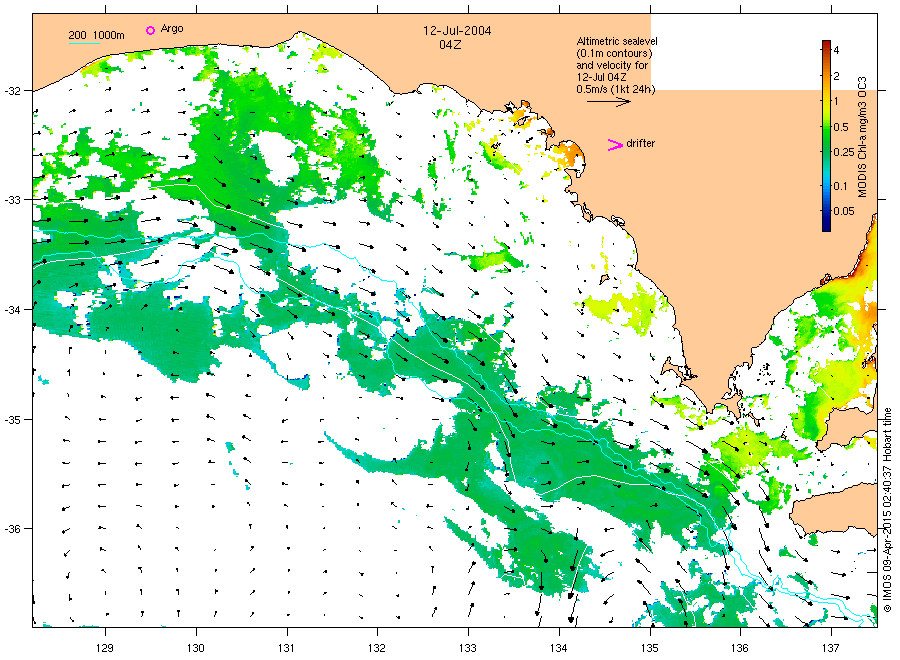Click the '(0.1m contours)' legend text

pyautogui.click(x=614, y=53)
